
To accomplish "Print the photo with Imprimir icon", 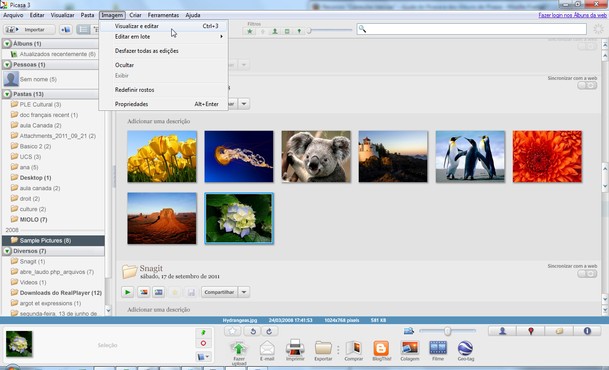I will point(295,348).
